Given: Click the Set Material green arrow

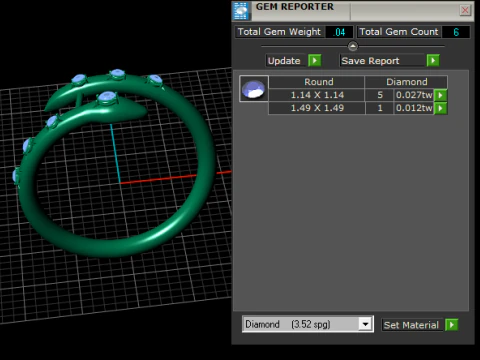Looking at the screenshot, I should (x=452, y=325).
